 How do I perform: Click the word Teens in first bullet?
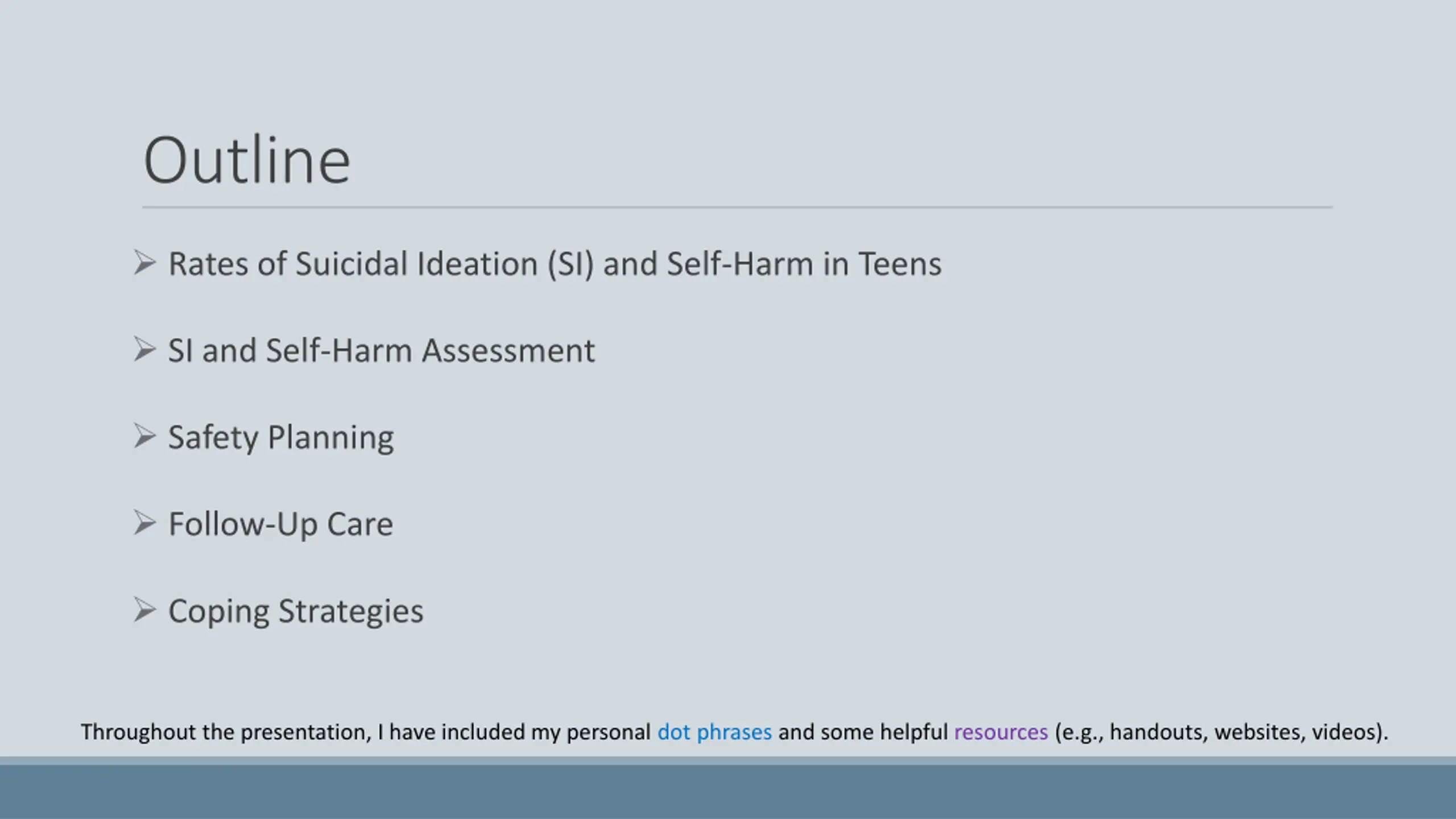900,264
